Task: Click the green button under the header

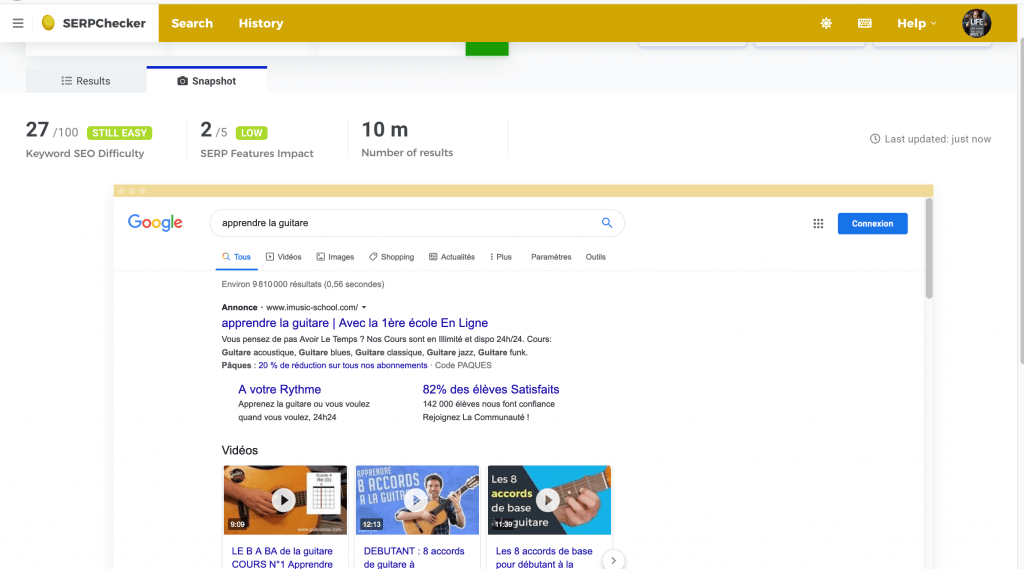Action: coord(487,49)
